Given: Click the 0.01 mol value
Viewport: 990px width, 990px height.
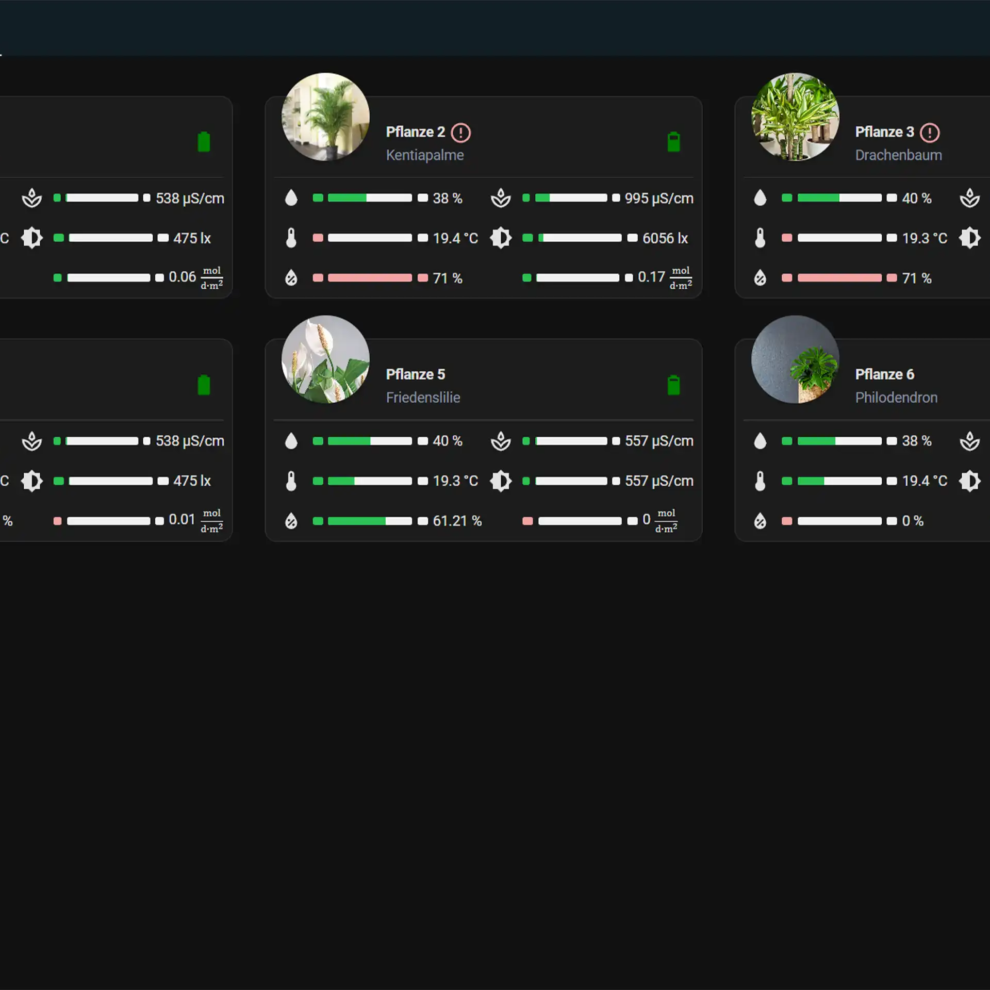Looking at the screenshot, I should 196,520.
